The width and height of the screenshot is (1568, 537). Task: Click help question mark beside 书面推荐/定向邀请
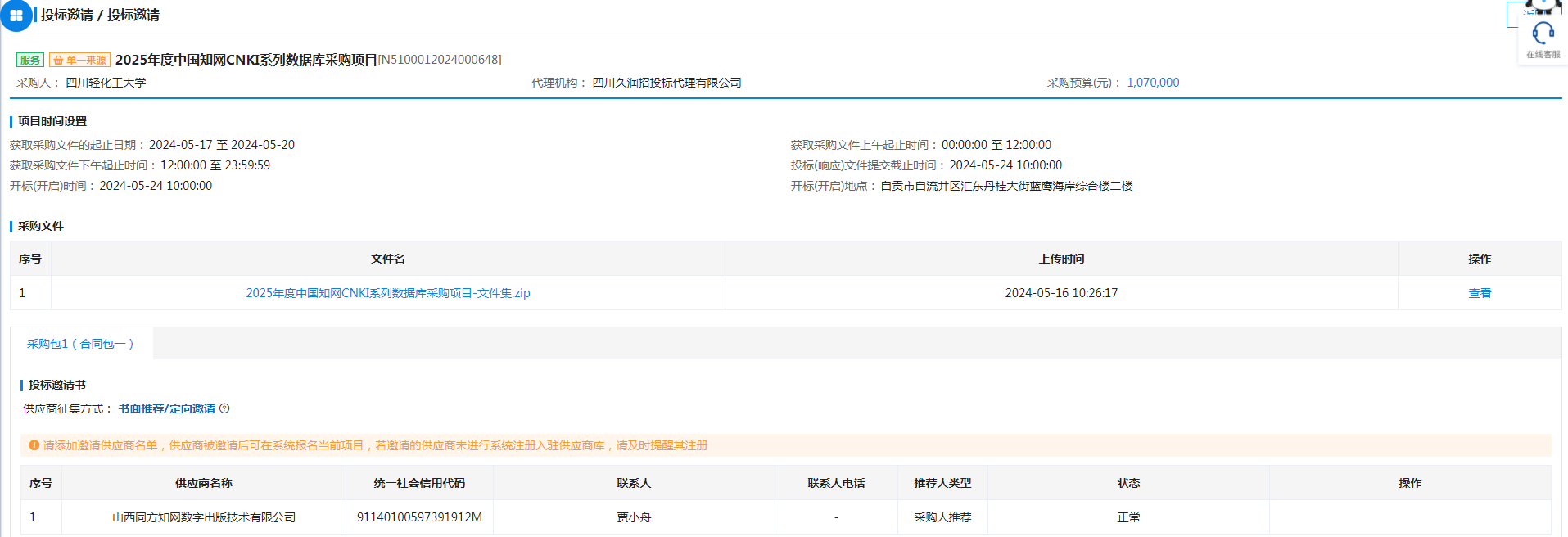224,408
